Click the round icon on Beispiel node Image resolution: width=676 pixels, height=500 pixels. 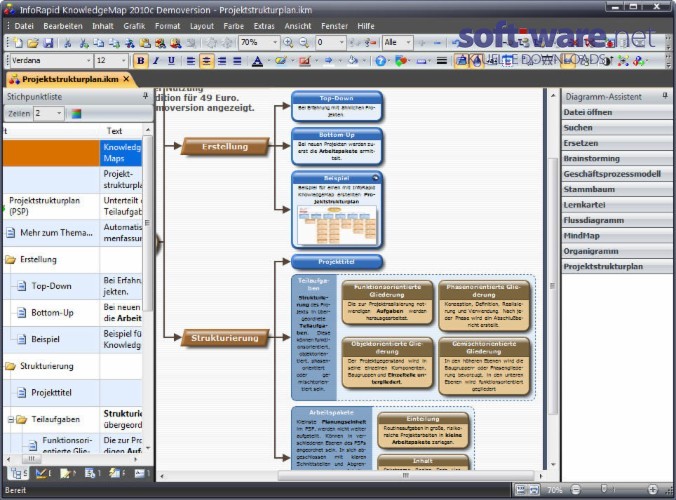point(376,178)
